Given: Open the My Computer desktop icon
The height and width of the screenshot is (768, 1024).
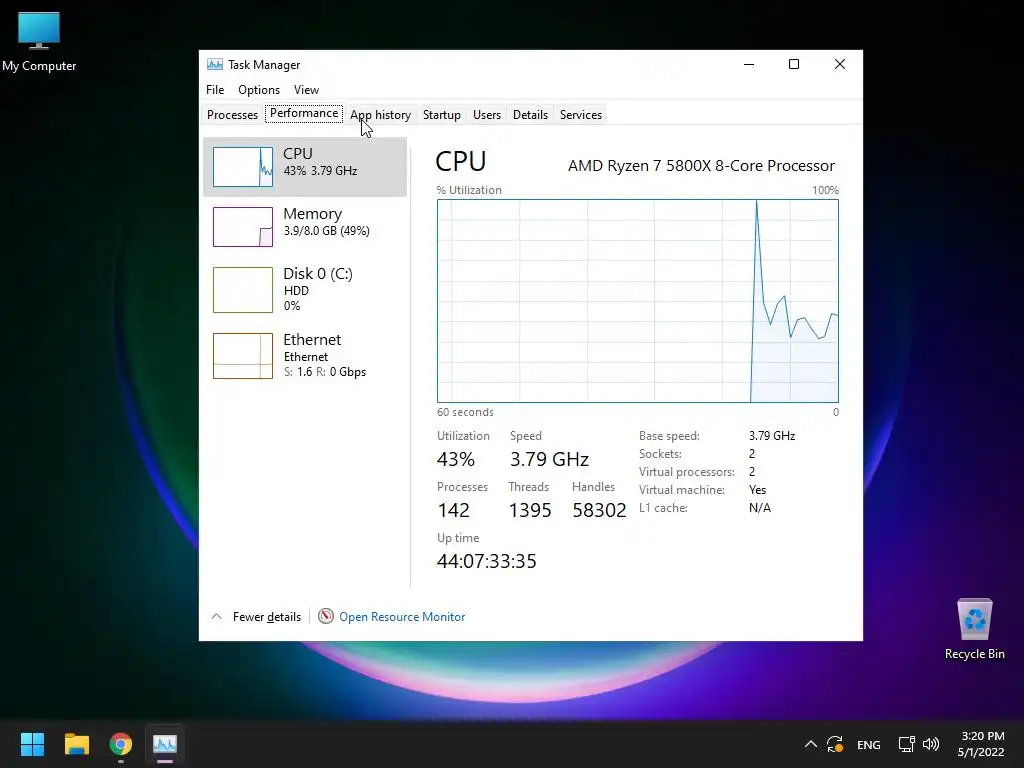Looking at the screenshot, I should coord(39,42).
